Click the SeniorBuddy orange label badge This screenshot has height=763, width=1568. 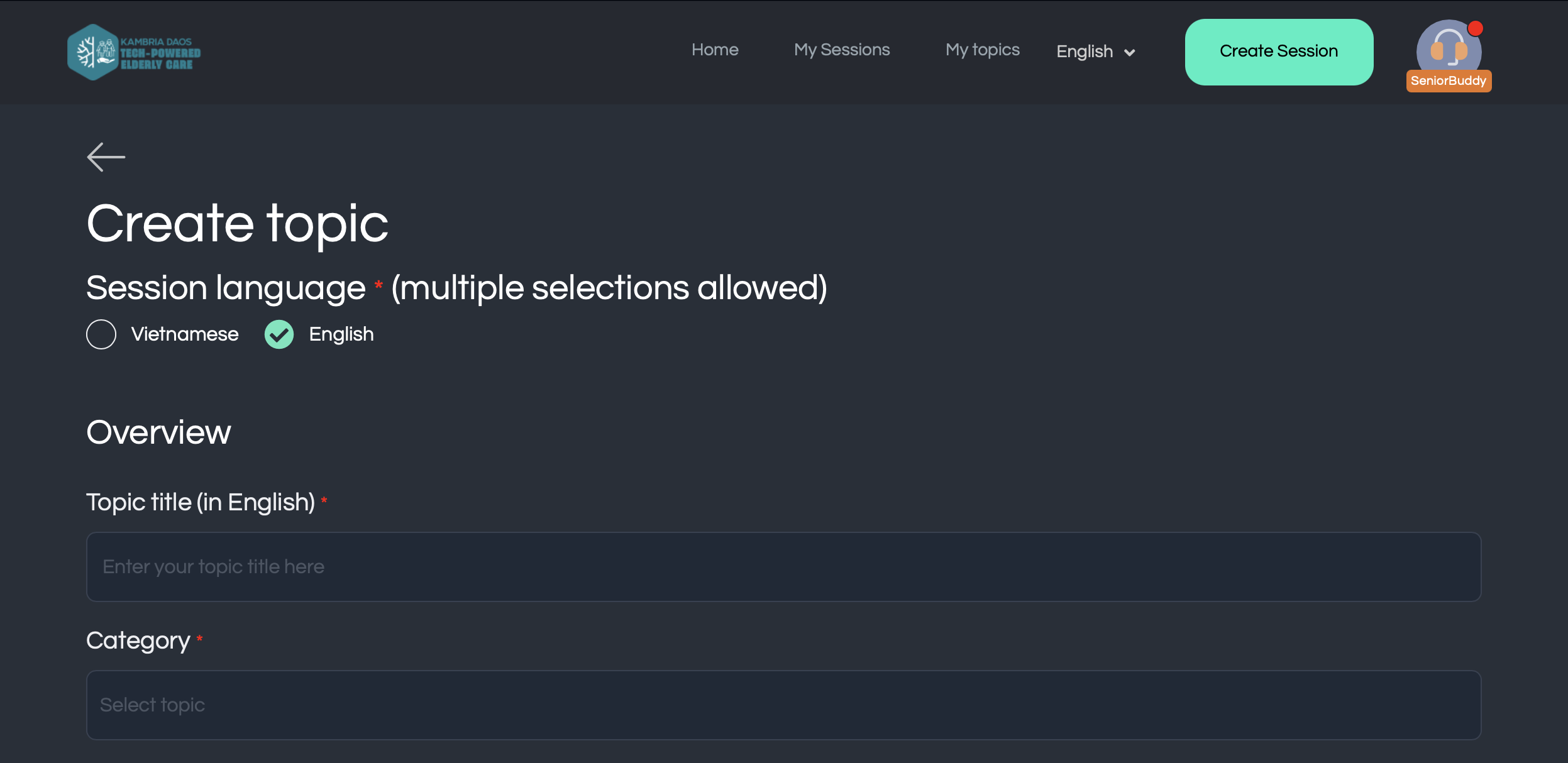(1448, 80)
